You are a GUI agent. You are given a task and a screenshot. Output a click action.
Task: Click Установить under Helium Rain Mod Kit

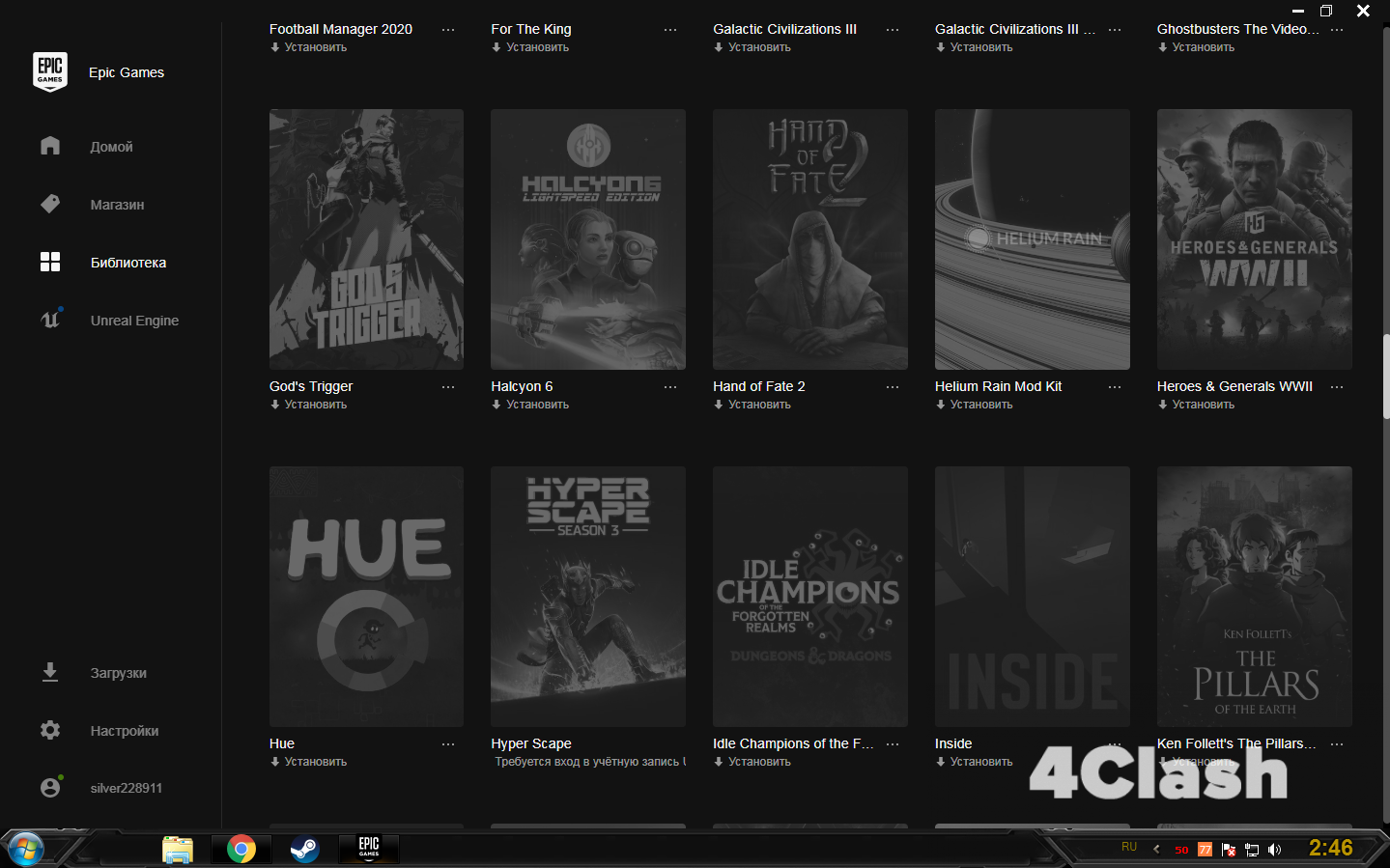click(975, 405)
